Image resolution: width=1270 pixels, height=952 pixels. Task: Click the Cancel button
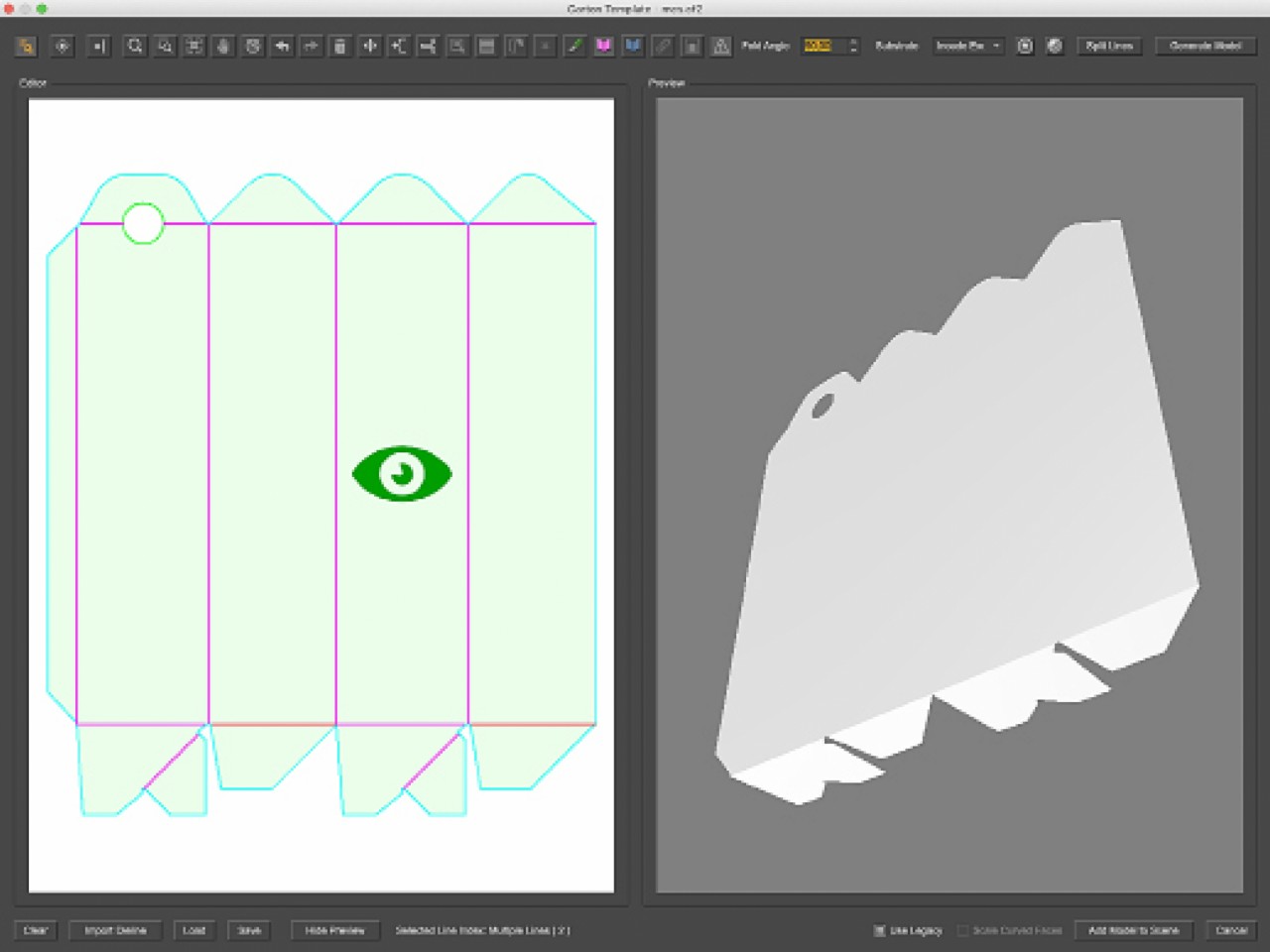click(x=1231, y=930)
